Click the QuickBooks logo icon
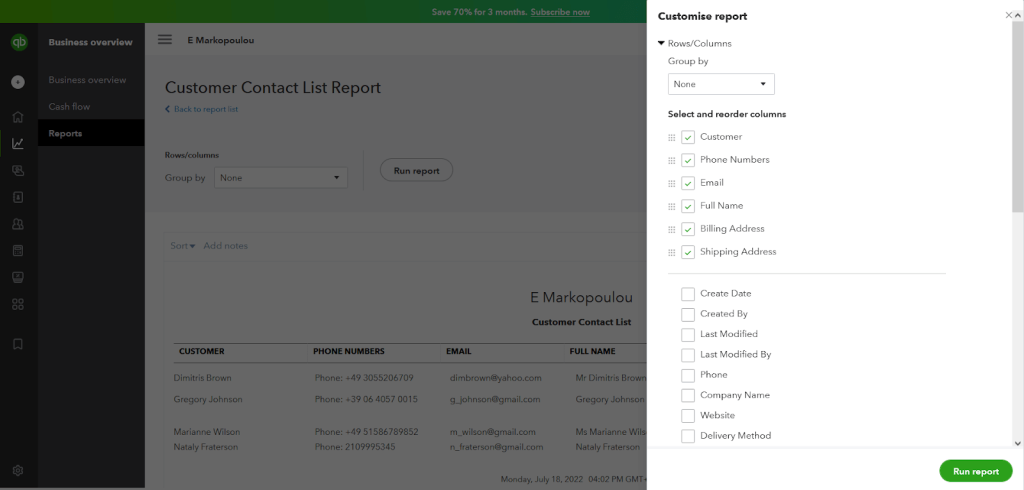Viewport: 1024px width, 490px height. tap(18, 42)
